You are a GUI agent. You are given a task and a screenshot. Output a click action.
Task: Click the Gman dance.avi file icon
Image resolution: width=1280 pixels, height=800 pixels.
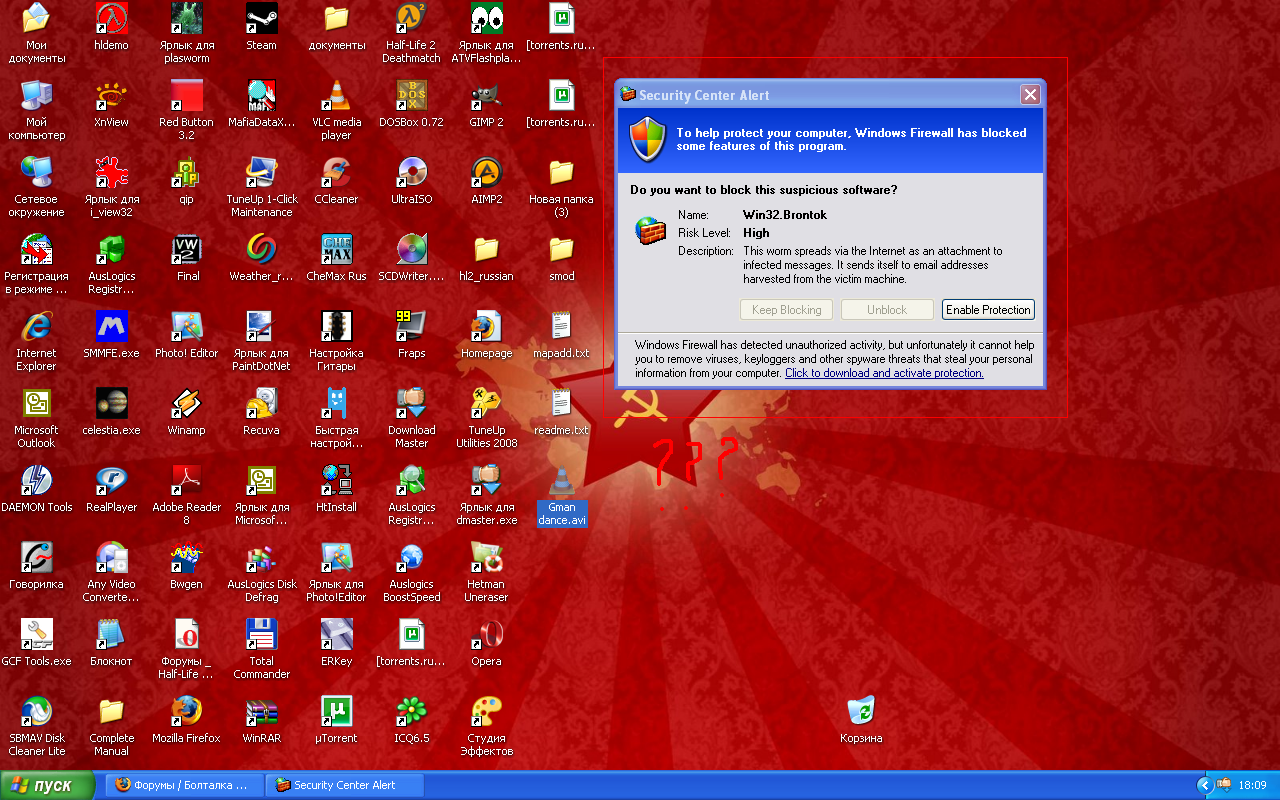562,480
